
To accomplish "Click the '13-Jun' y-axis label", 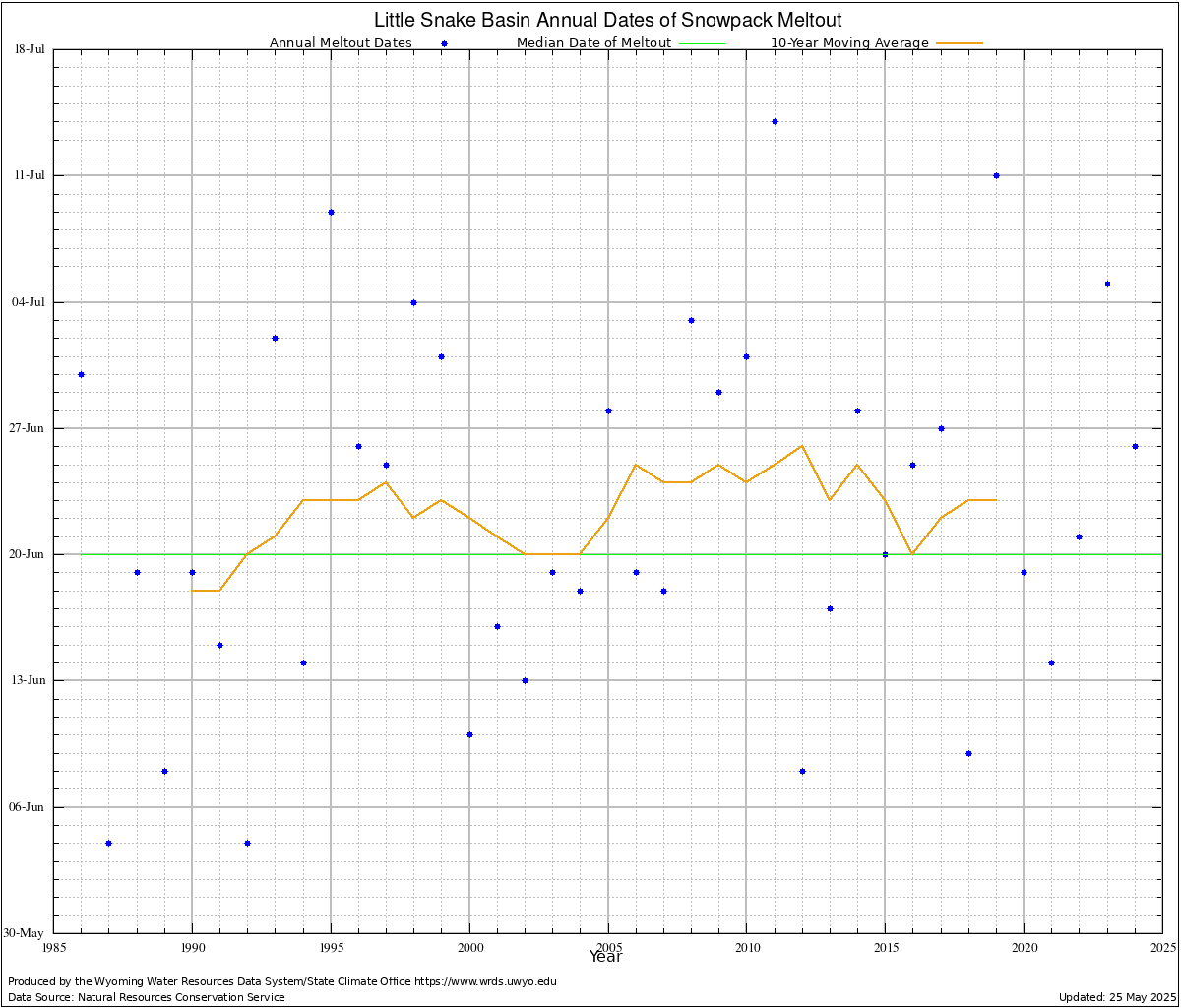I will coord(30,680).
